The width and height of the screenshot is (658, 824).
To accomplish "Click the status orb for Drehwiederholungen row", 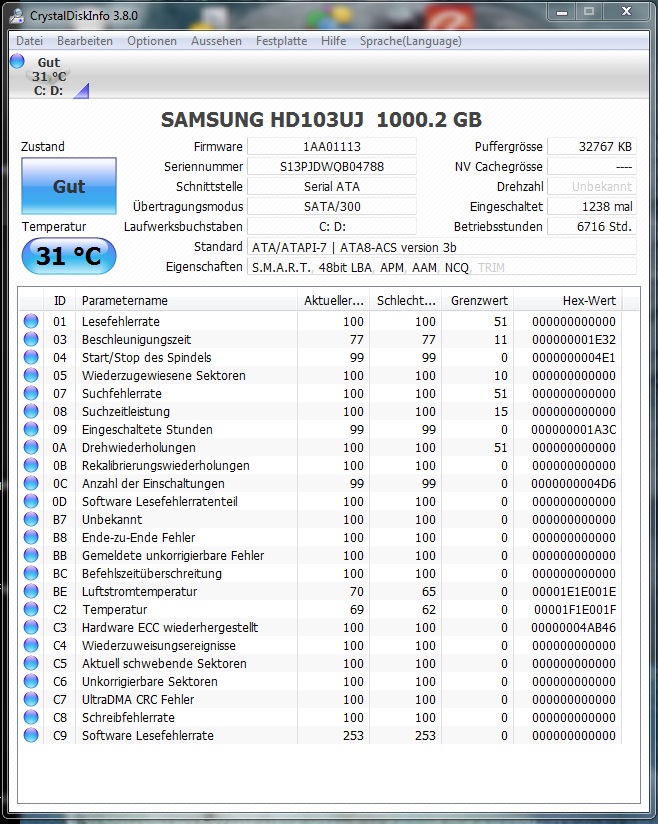I will 31,447.
